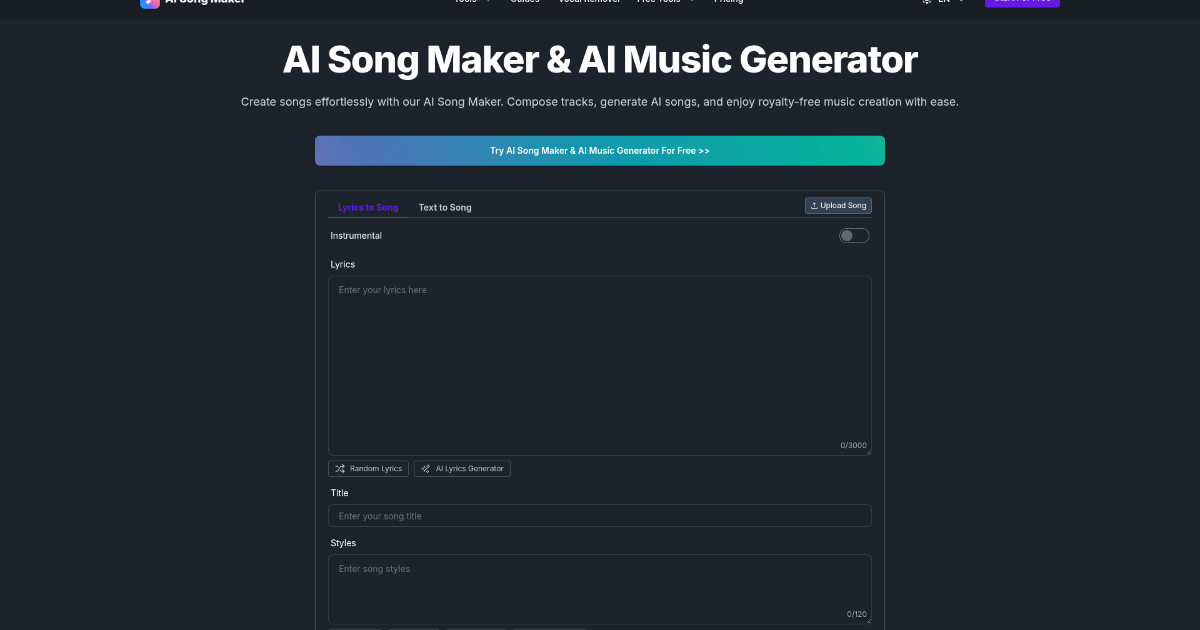Expand the Tools dropdown menu
The image size is (1200, 630).
pos(470,2)
